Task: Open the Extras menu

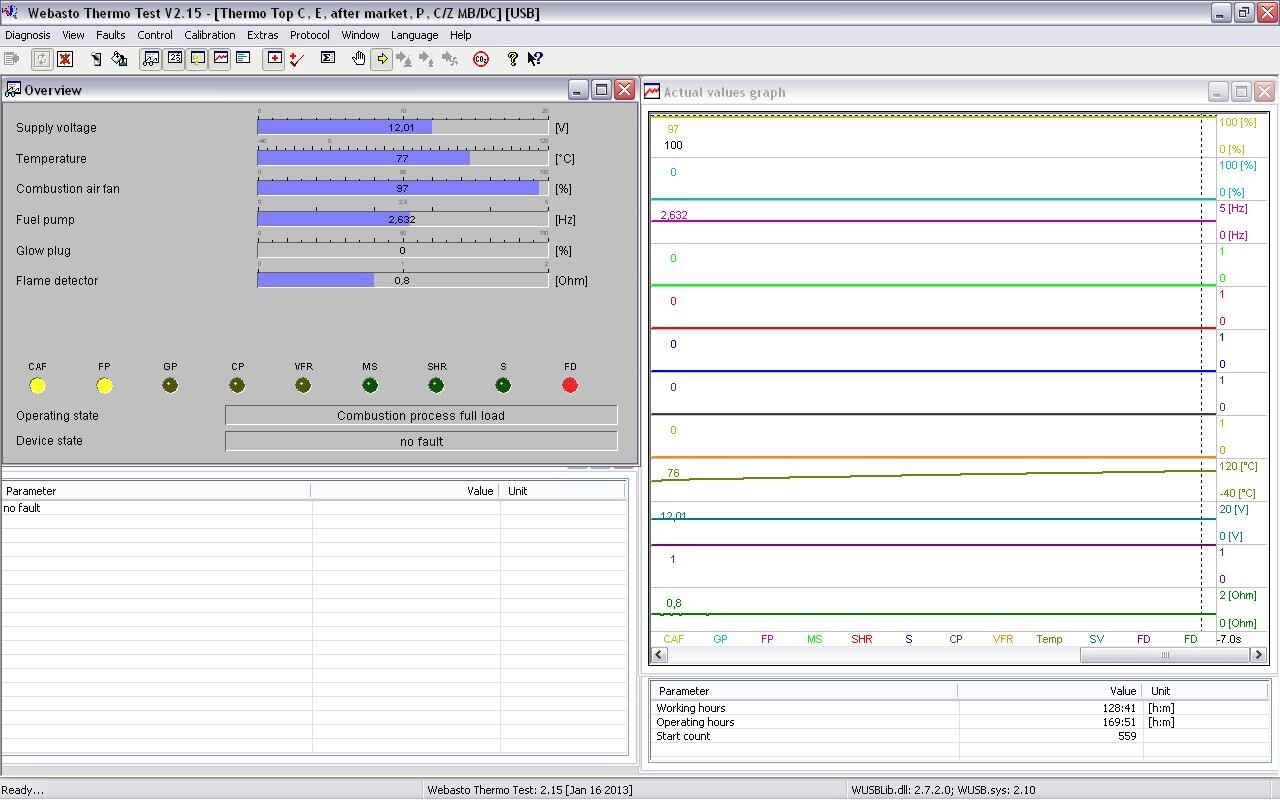Action: (263, 35)
